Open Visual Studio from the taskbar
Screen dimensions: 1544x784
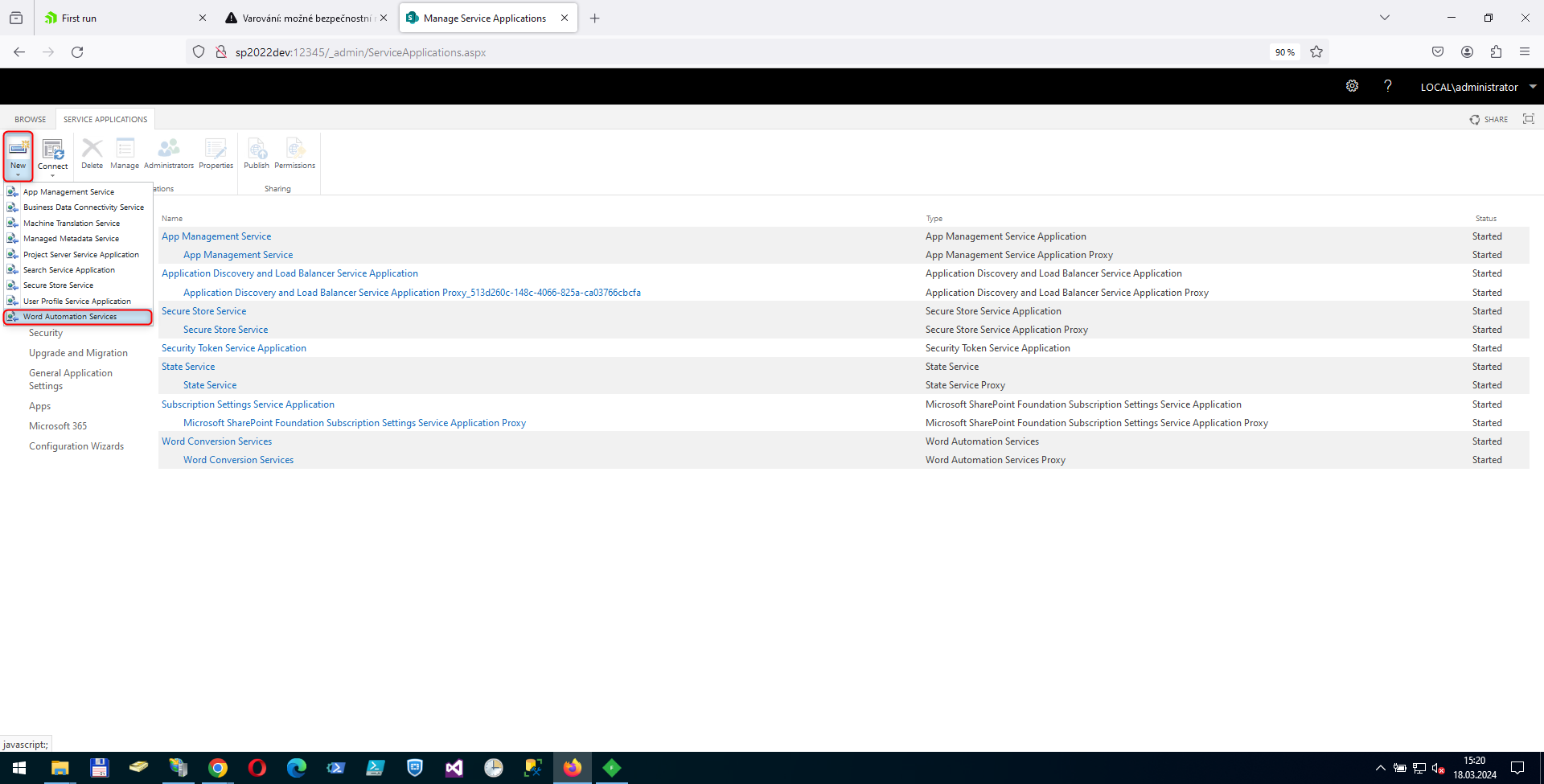click(x=454, y=768)
